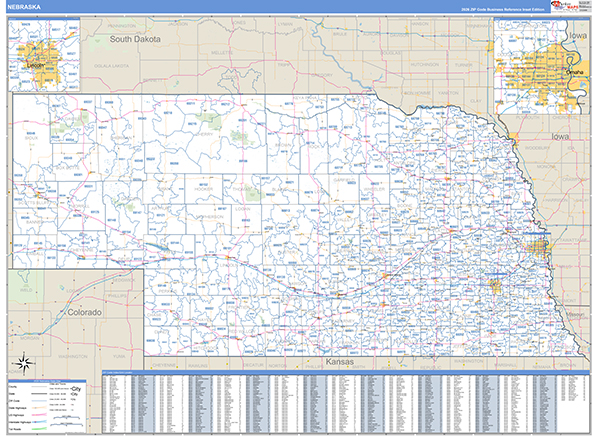Click the RAWLINS county label
Image resolution: width=600 pixels, height=436 pixels.
[198, 366]
